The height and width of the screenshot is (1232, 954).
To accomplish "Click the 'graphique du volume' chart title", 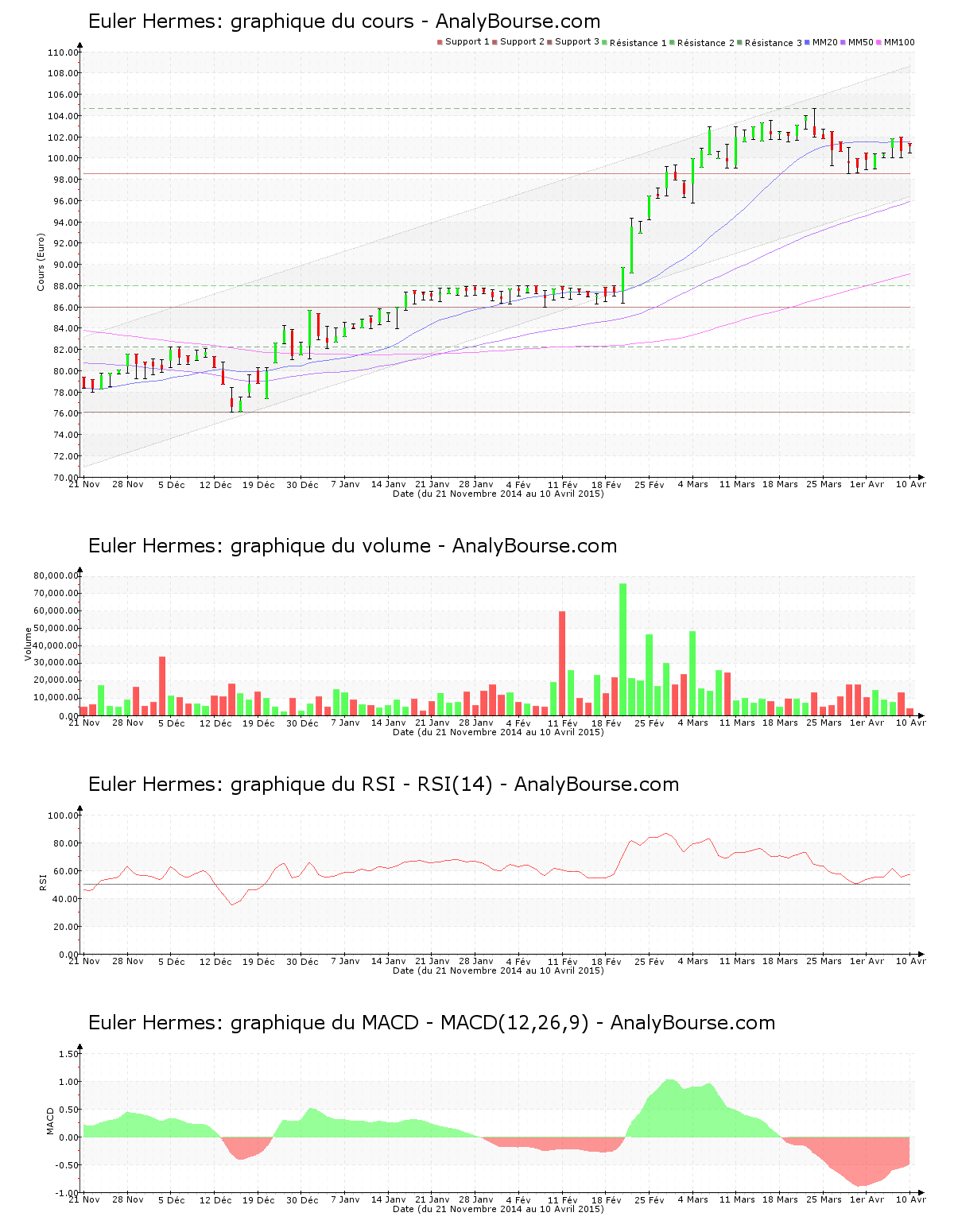I will click(x=352, y=546).
